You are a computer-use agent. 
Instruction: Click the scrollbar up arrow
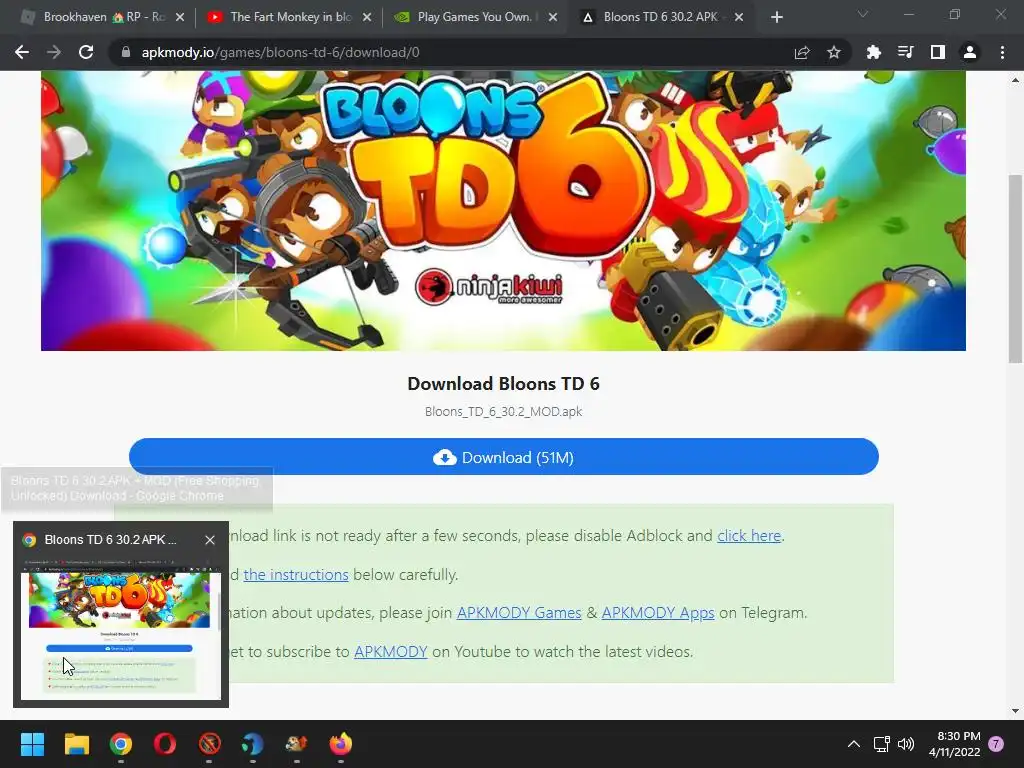click(1015, 80)
